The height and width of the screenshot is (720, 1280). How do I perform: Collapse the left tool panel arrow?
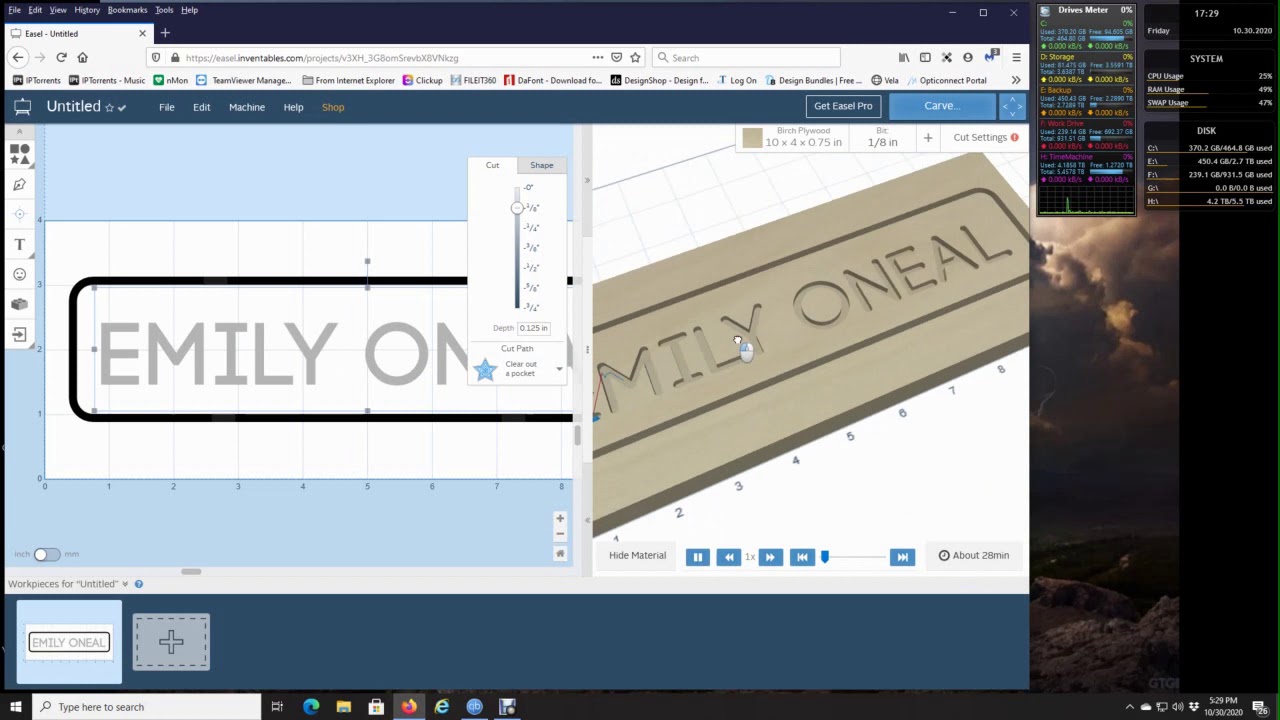[19, 130]
